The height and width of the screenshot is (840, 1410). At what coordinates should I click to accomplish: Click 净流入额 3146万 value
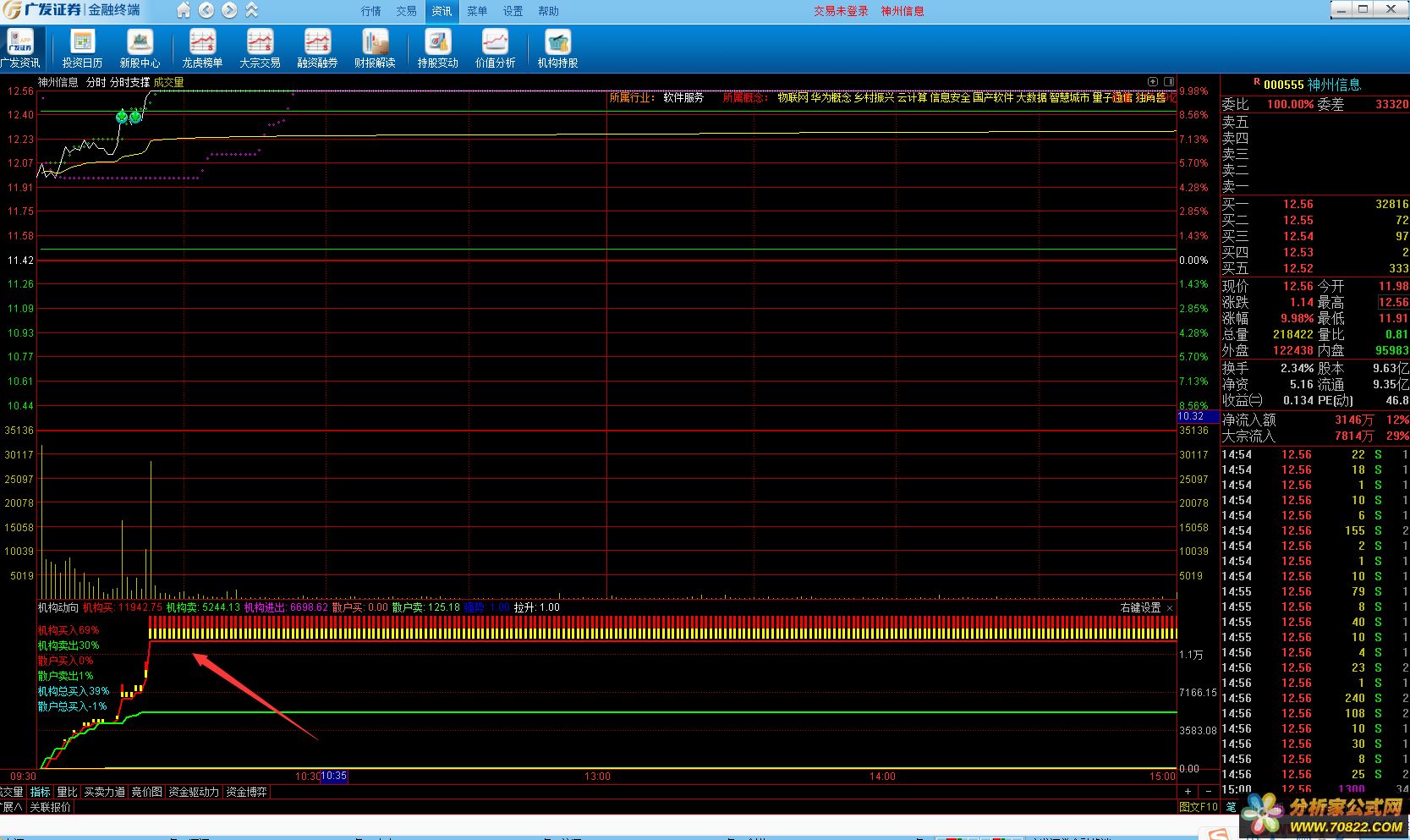[1353, 420]
